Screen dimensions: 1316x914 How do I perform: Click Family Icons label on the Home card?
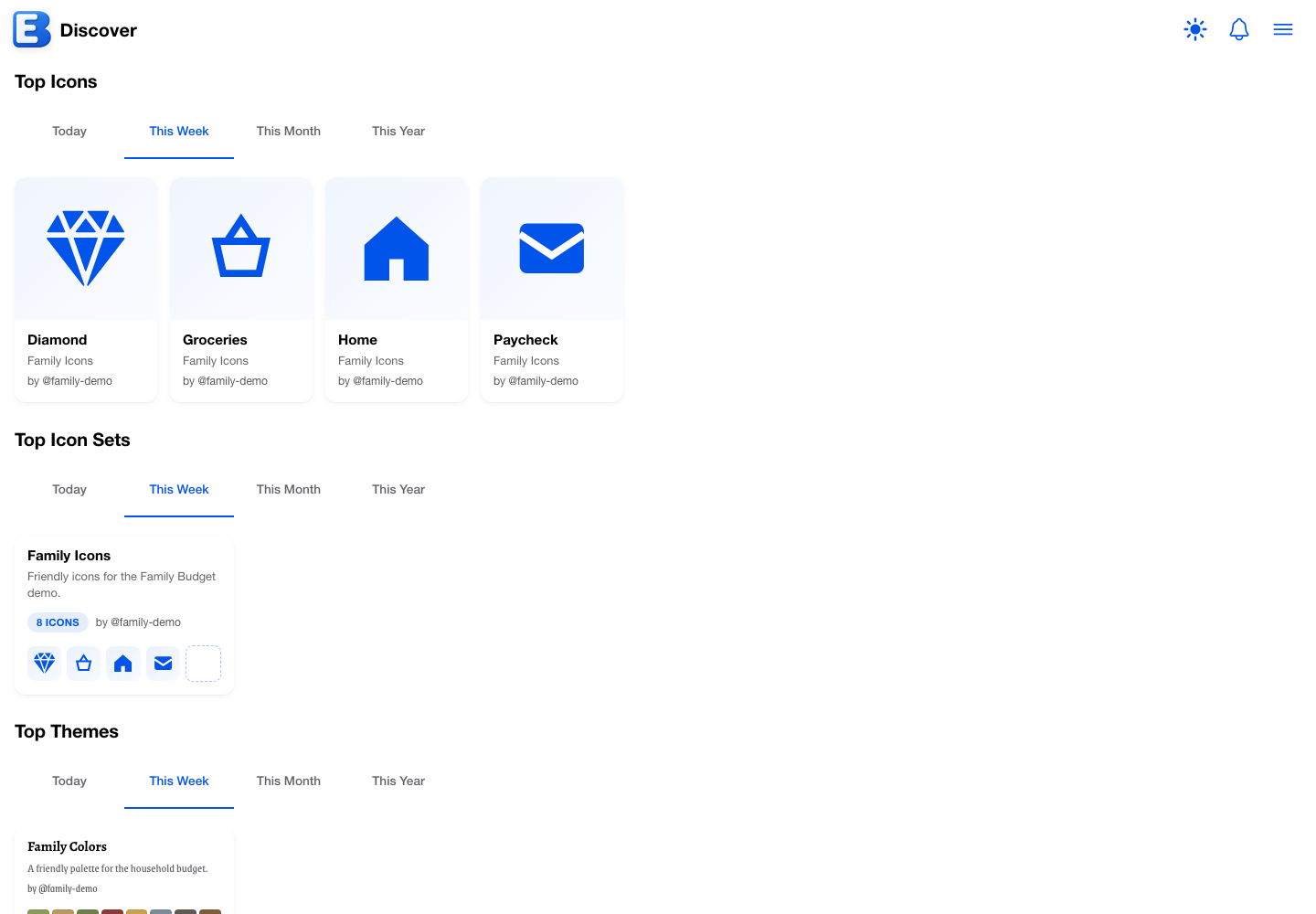pyautogui.click(x=371, y=361)
